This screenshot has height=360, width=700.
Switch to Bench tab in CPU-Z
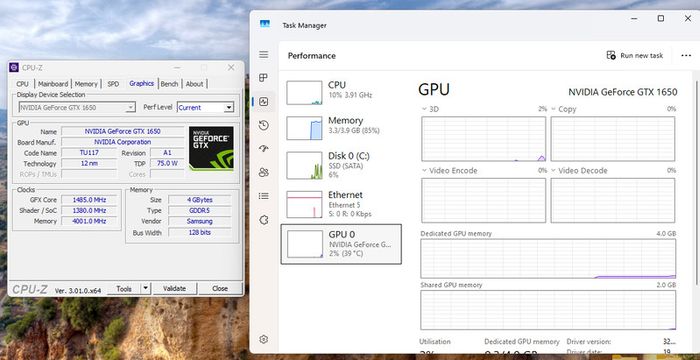point(170,84)
